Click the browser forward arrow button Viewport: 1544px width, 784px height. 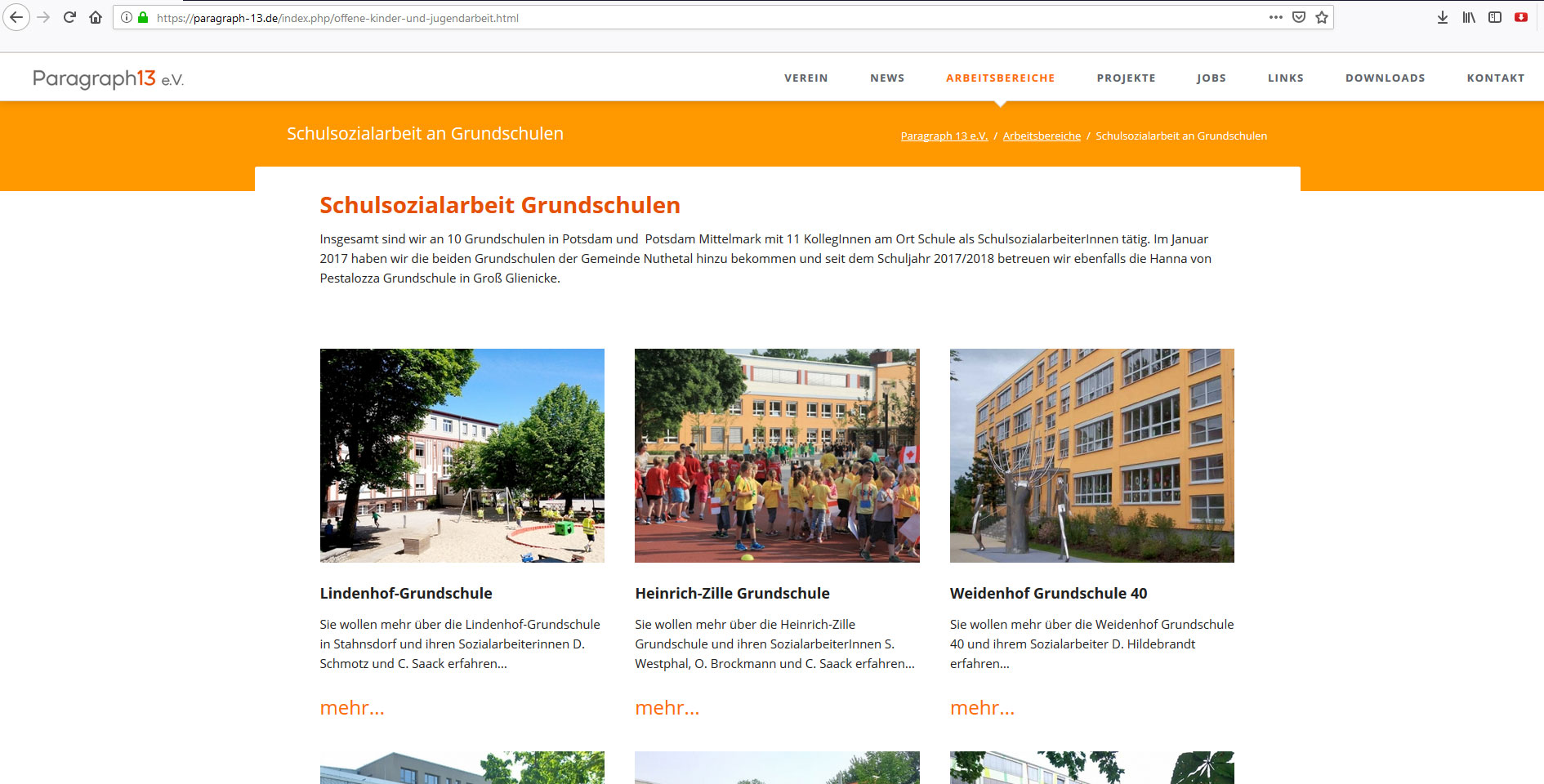pyautogui.click(x=44, y=17)
